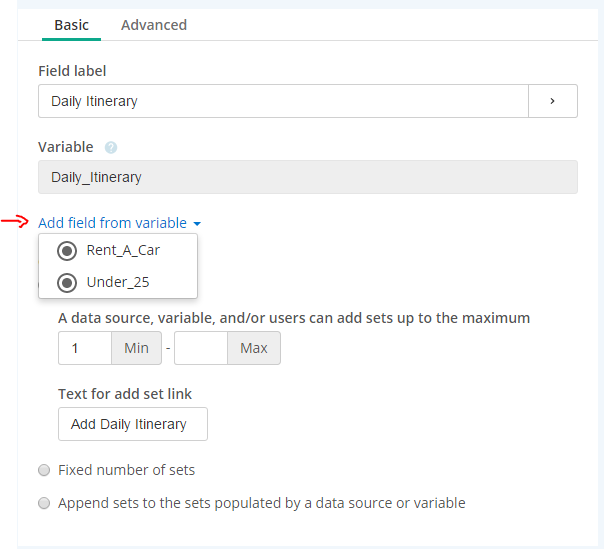Image resolution: width=604 pixels, height=549 pixels.
Task: Click the Rent_A_Car radio icon in dropdown
Action: pos(67,251)
